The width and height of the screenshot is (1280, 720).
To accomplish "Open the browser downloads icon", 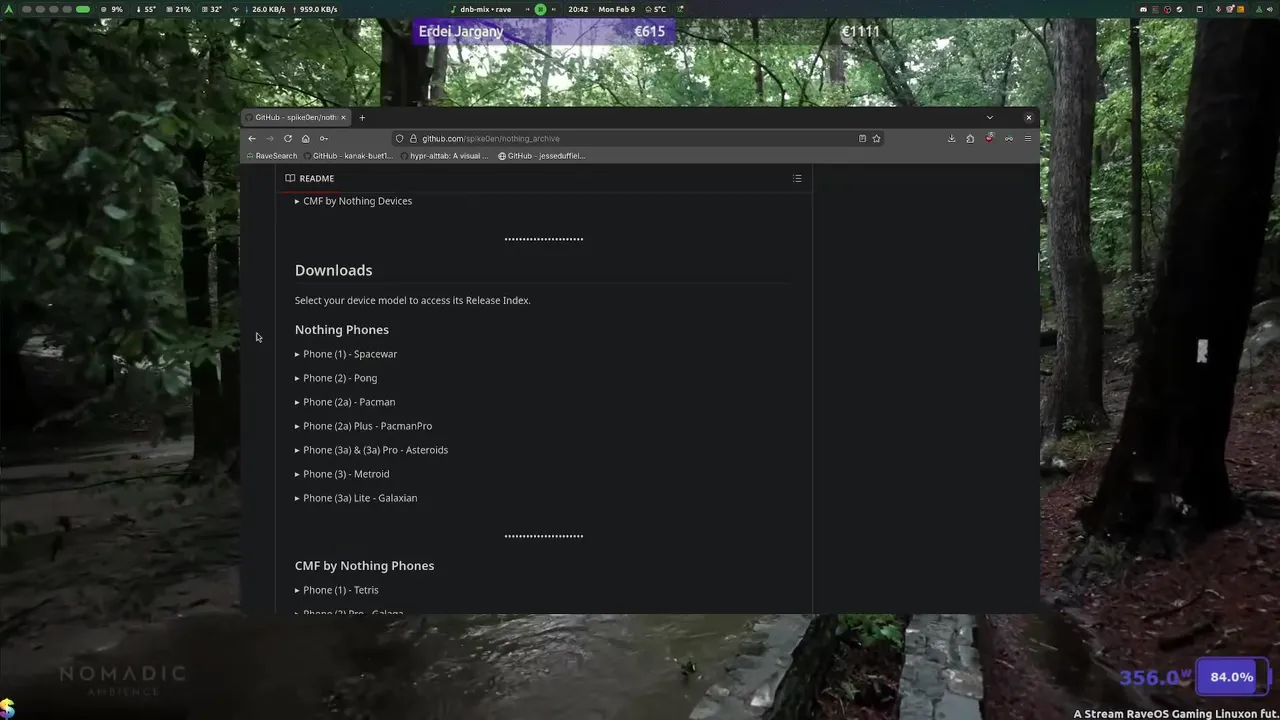I will point(951,138).
